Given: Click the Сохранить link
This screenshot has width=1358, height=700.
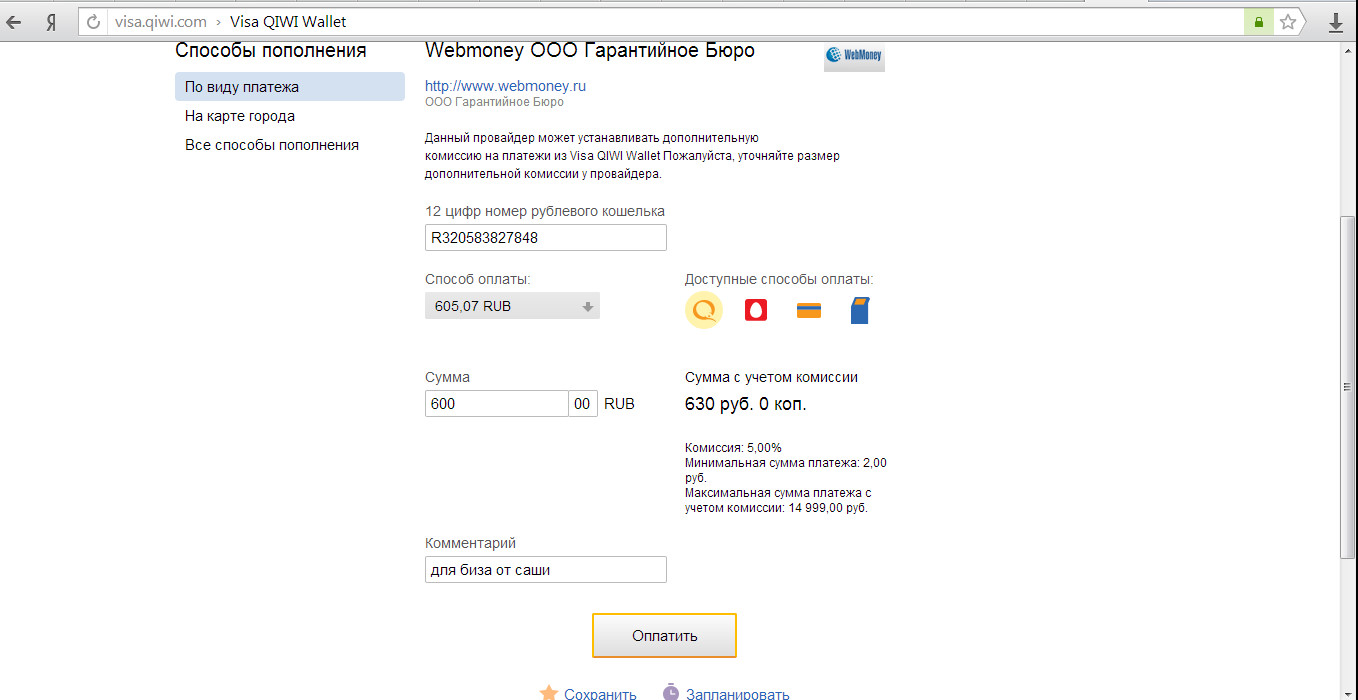Looking at the screenshot, I should tap(600, 694).
